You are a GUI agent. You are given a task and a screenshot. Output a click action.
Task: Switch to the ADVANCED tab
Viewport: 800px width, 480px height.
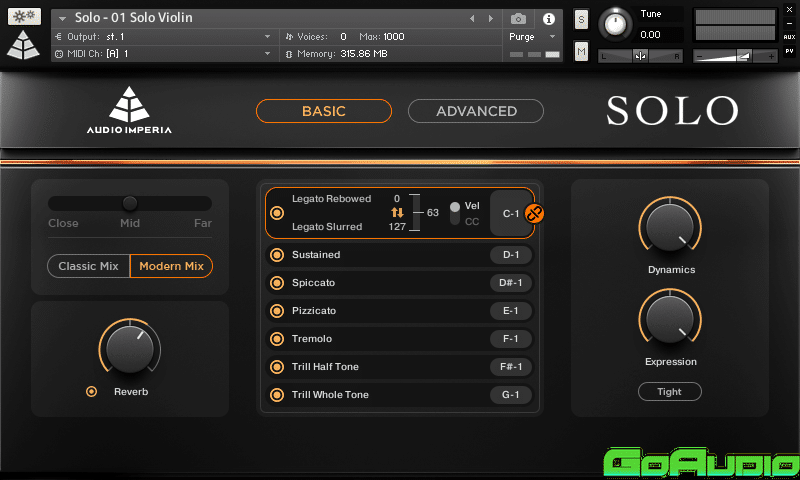[x=476, y=111]
